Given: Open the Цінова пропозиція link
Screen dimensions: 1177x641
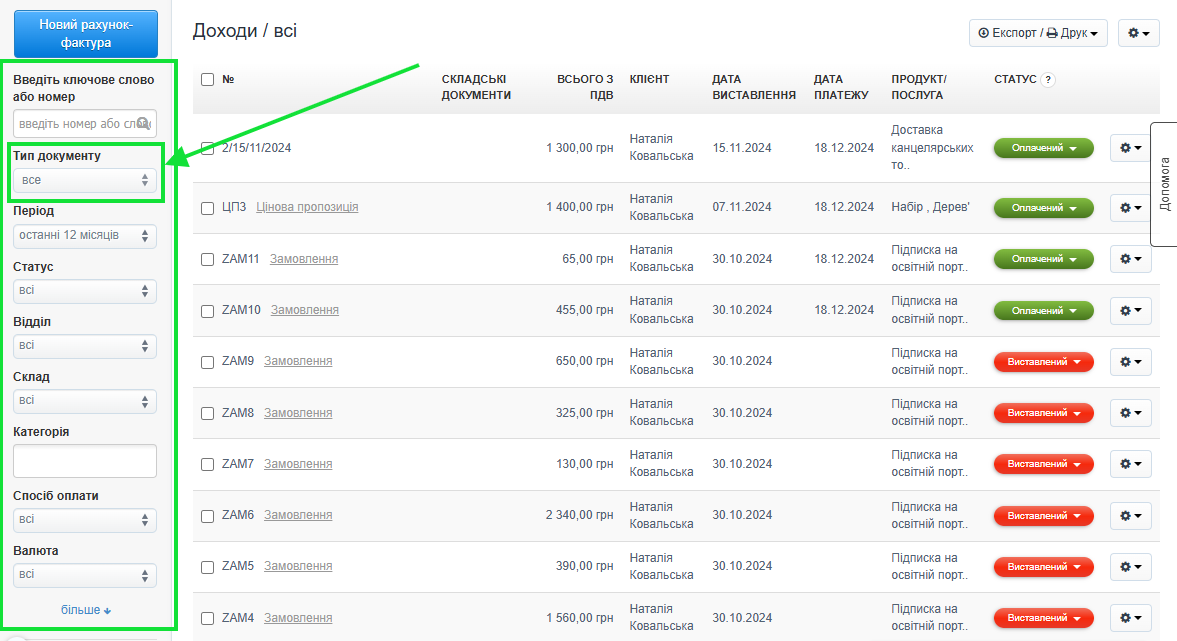Looking at the screenshot, I should (307, 208).
